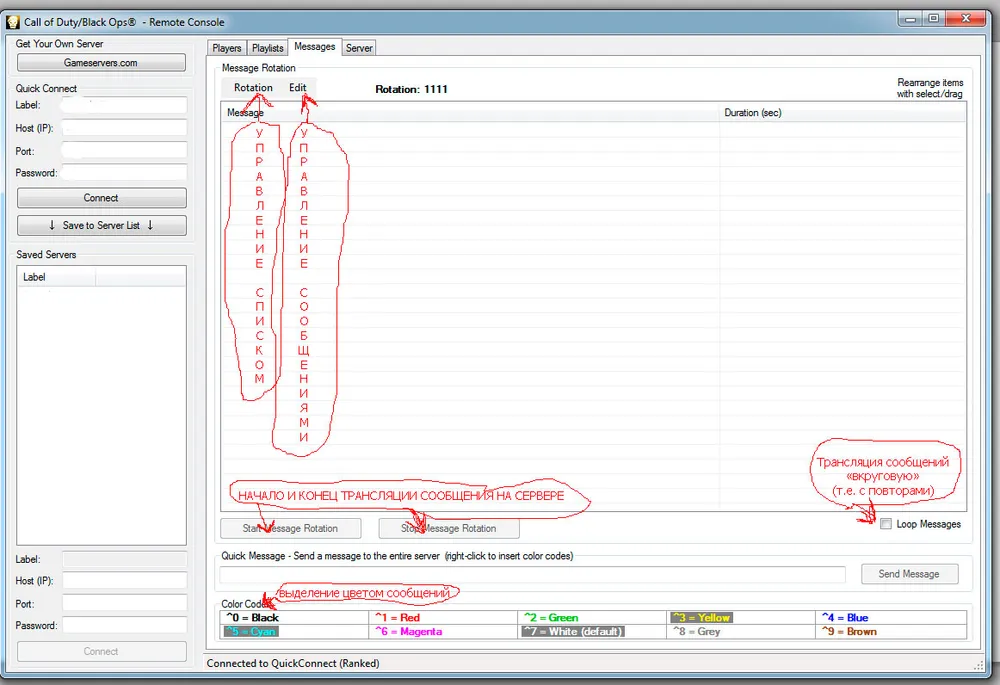Pick the ^1 = Red color code
The image size is (1000, 685).
(x=396, y=618)
